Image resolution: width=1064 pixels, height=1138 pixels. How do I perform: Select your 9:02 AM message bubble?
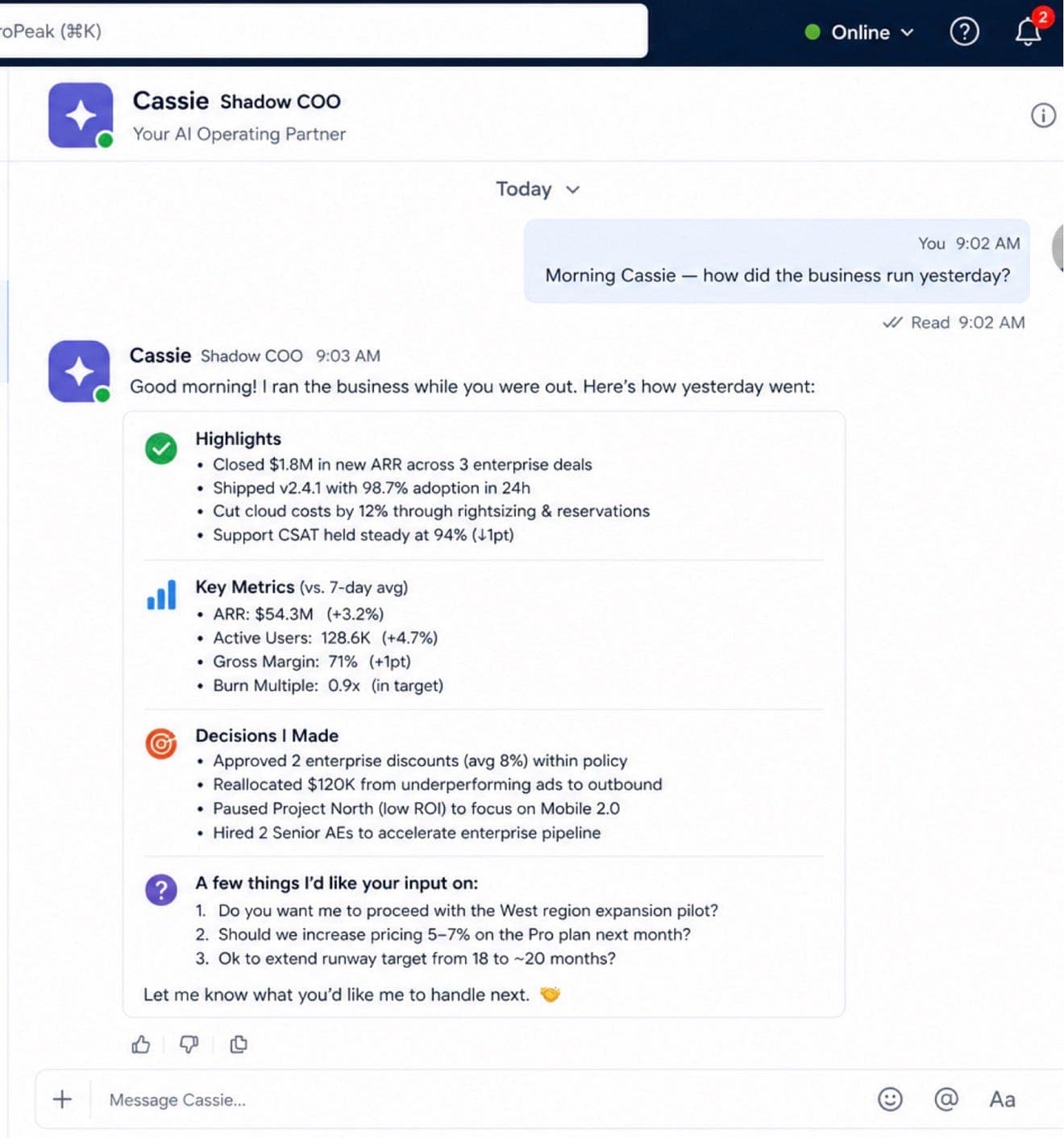777,261
